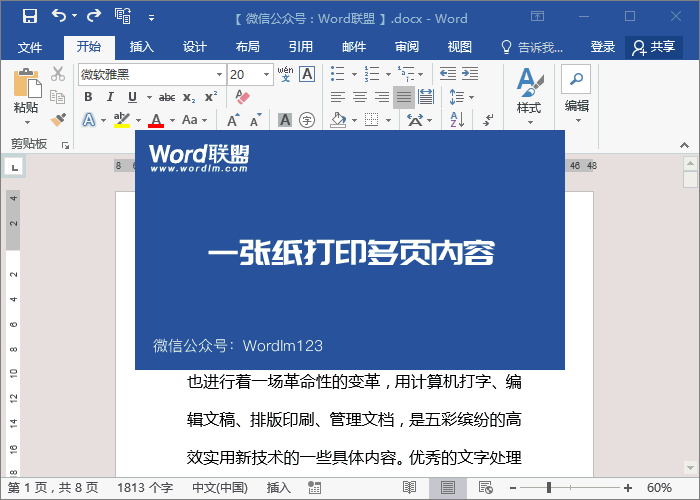Clear all formatting with eraser icon
The height and width of the screenshot is (500, 700).
tap(242, 97)
